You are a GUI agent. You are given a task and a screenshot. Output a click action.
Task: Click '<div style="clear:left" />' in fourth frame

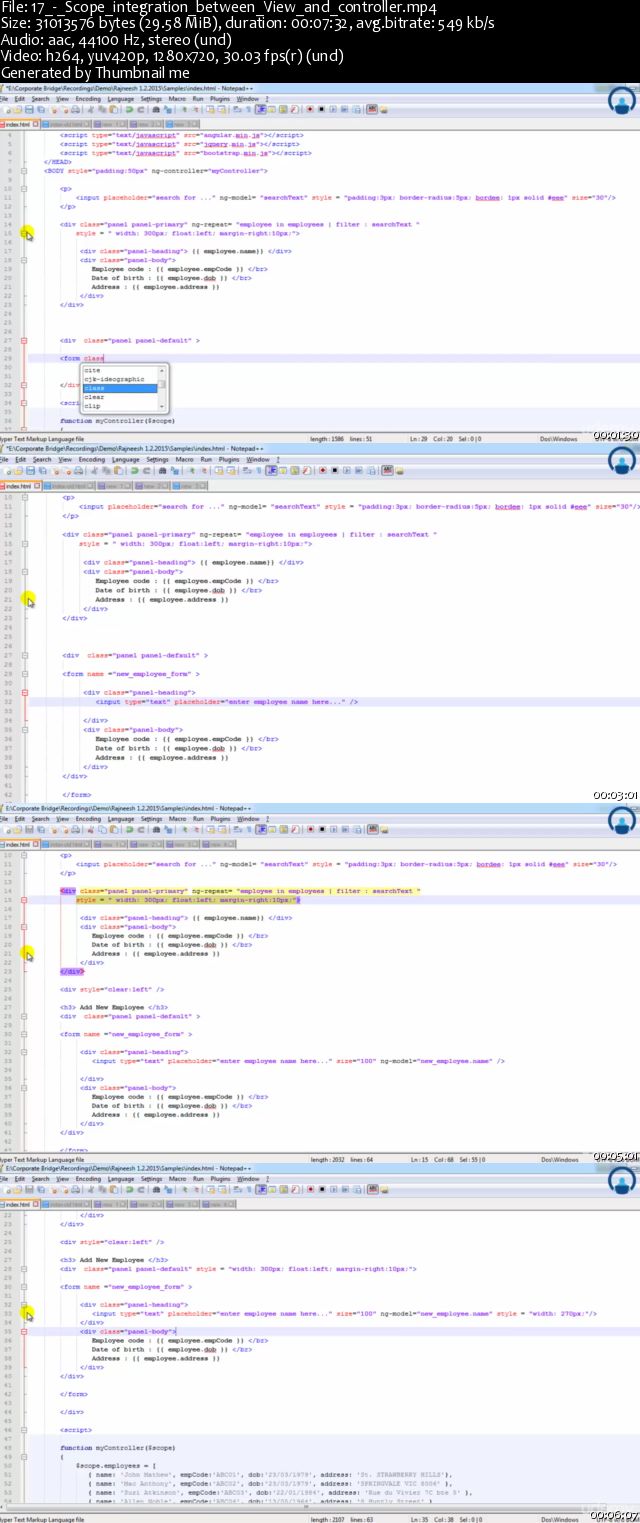coord(112,1241)
